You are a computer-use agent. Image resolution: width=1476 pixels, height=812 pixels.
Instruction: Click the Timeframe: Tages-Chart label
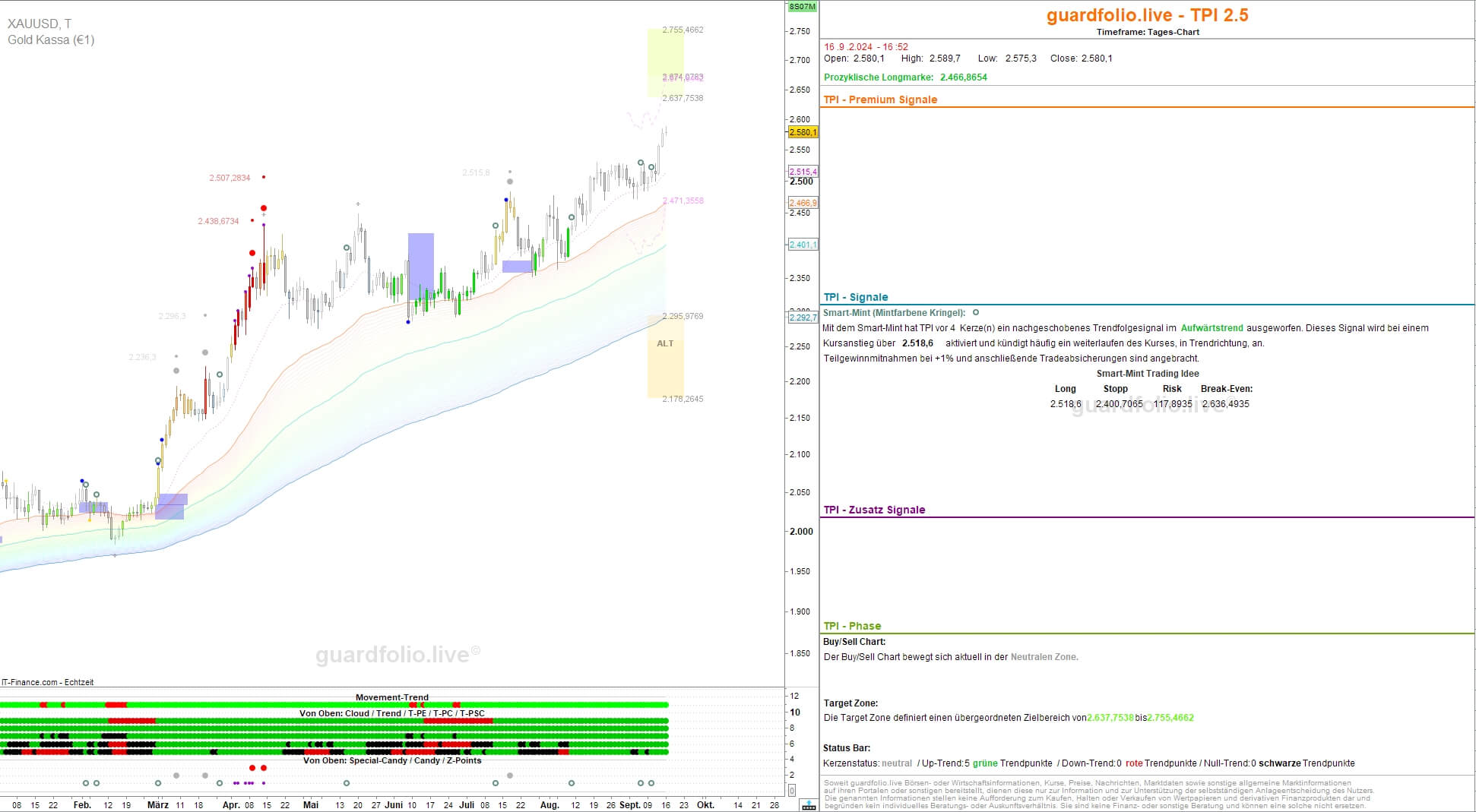click(1148, 32)
